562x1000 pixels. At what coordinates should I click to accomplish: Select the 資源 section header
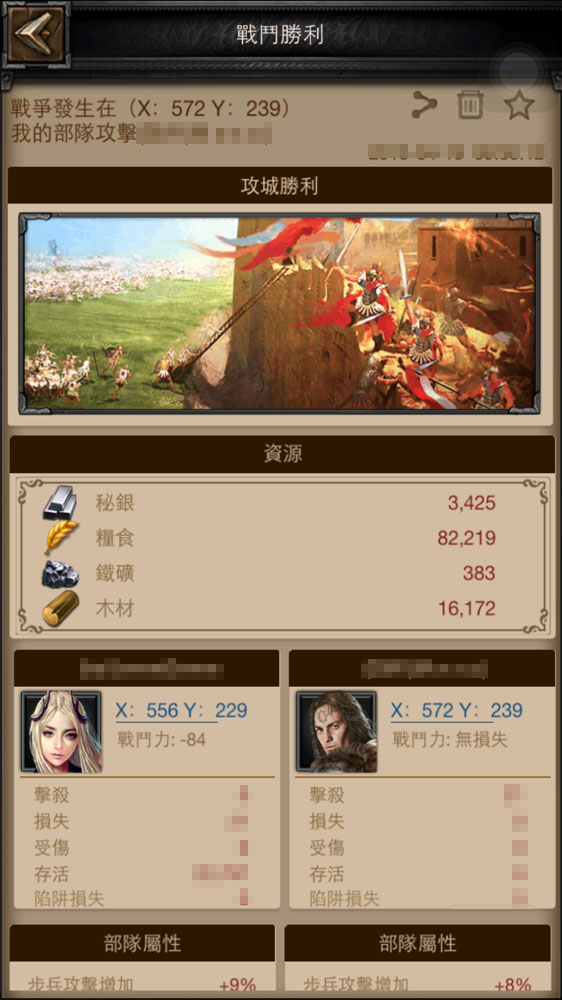tap(282, 454)
